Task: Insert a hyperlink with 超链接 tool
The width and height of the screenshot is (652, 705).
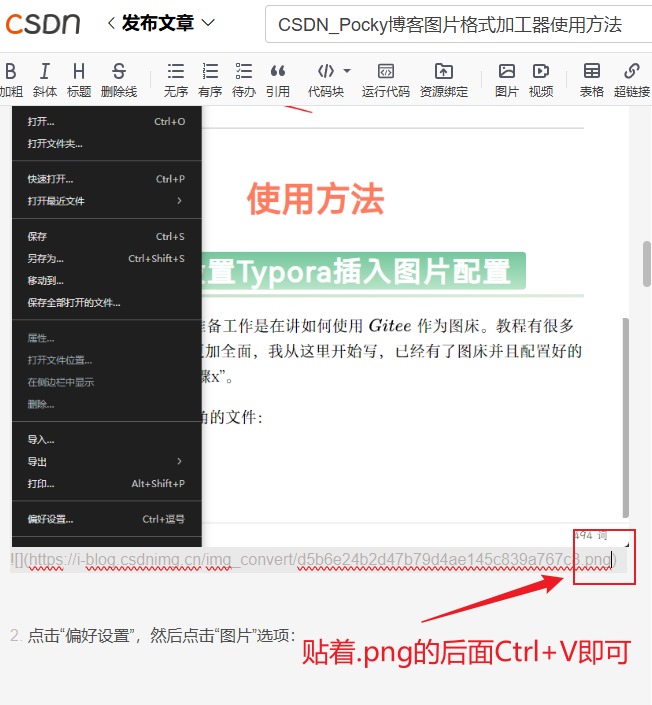Action: tap(632, 80)
